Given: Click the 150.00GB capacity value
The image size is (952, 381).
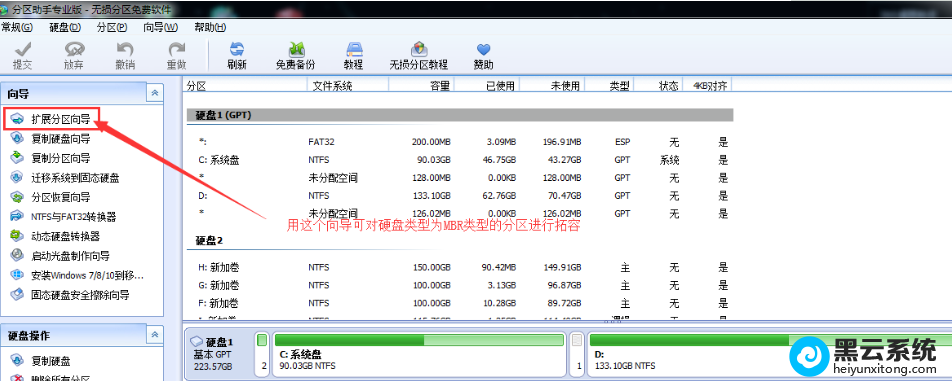Looking at the screenshot, I should coord(432,267).
